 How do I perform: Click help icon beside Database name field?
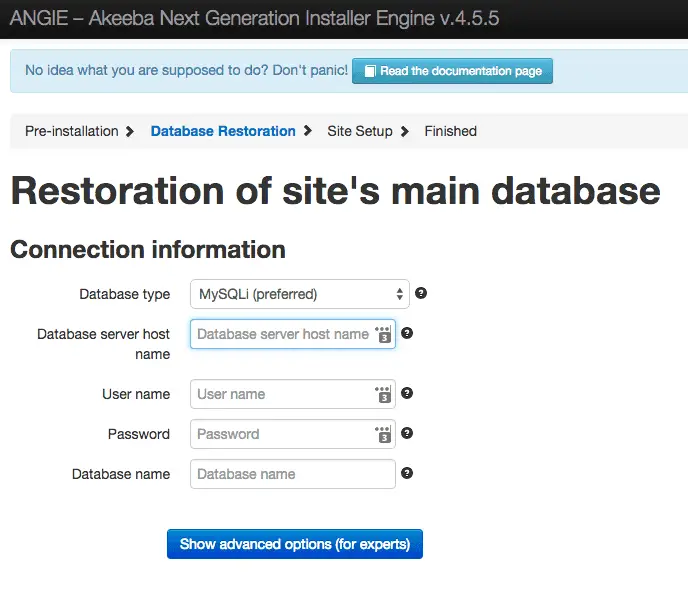coord(407,473)
